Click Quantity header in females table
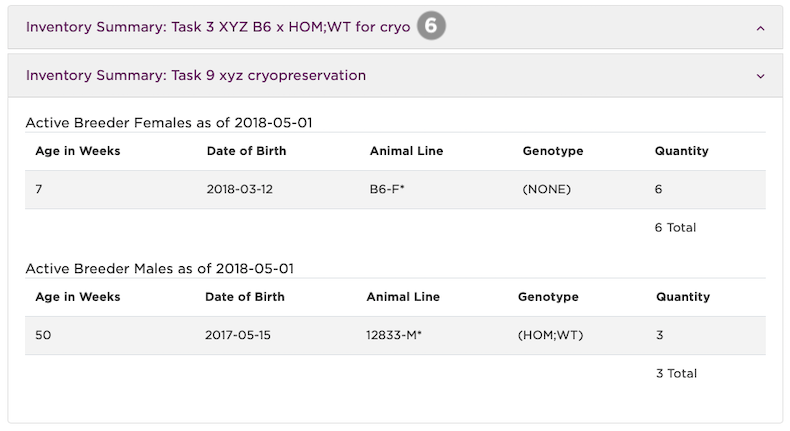 pos(681,151)
